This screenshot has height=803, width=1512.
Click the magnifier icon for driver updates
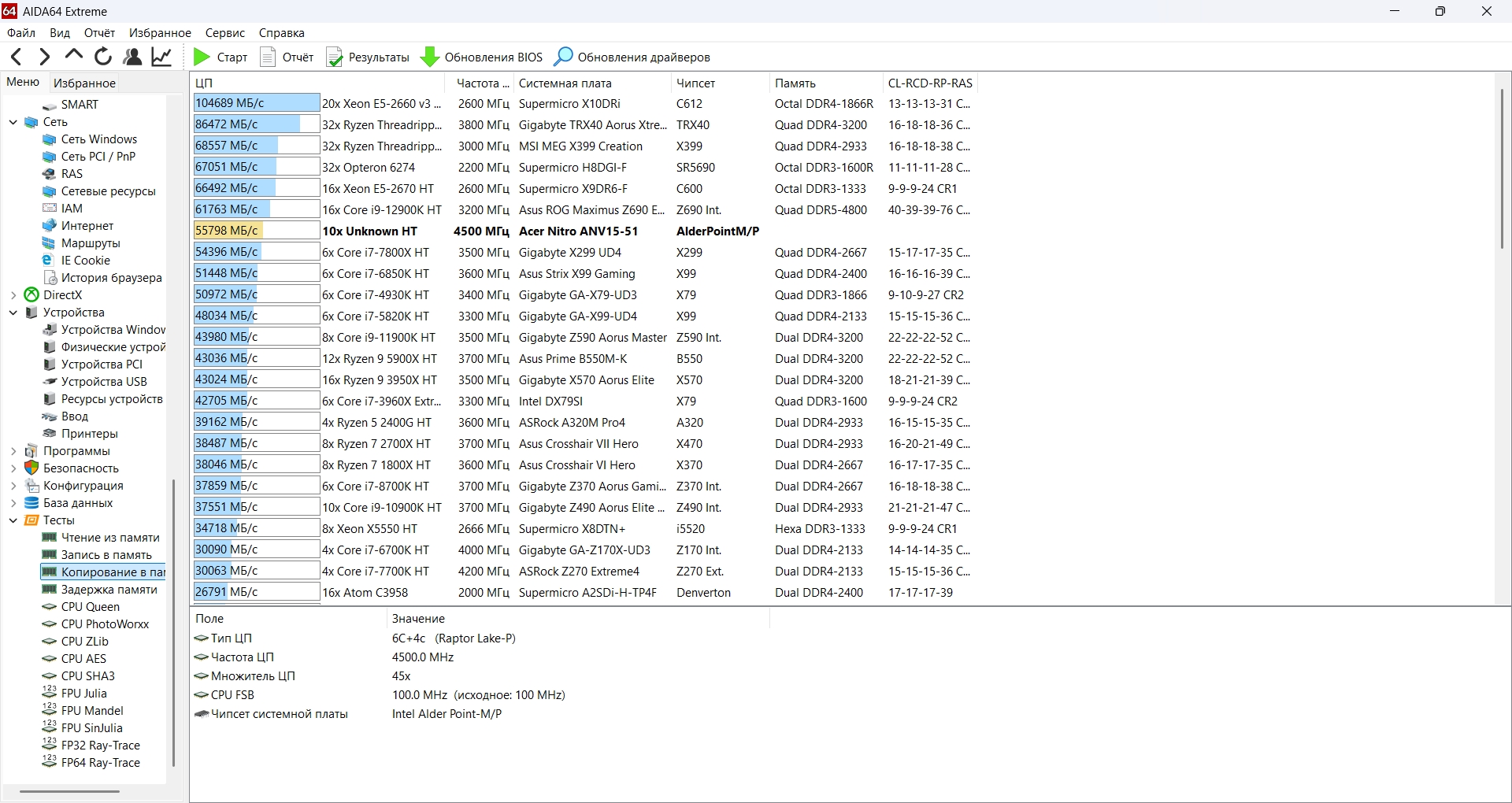coord(563,57)
